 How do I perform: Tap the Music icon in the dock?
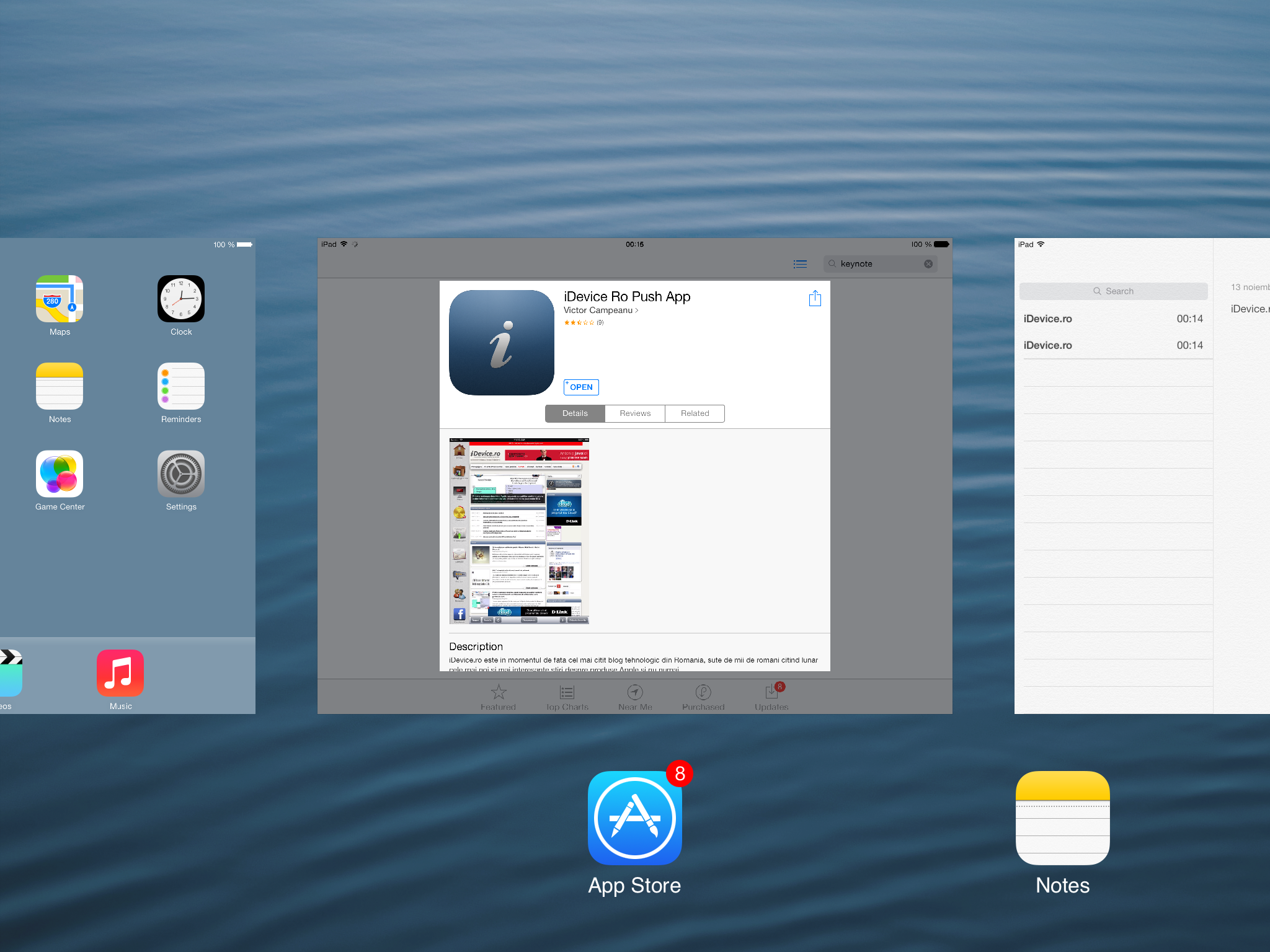(x=120, y=673)
